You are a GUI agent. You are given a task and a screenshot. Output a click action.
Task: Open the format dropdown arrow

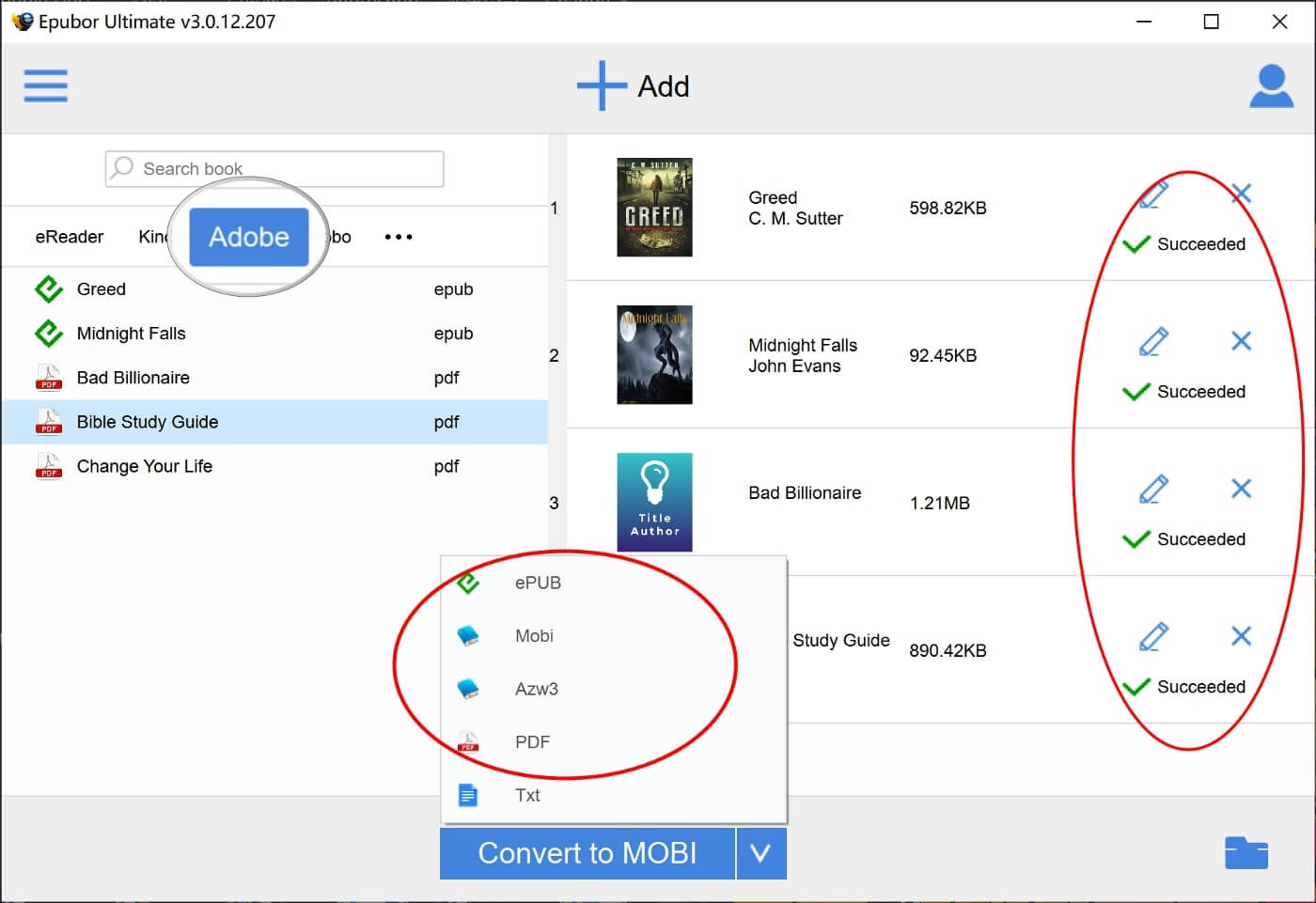[x=761, y=853]
